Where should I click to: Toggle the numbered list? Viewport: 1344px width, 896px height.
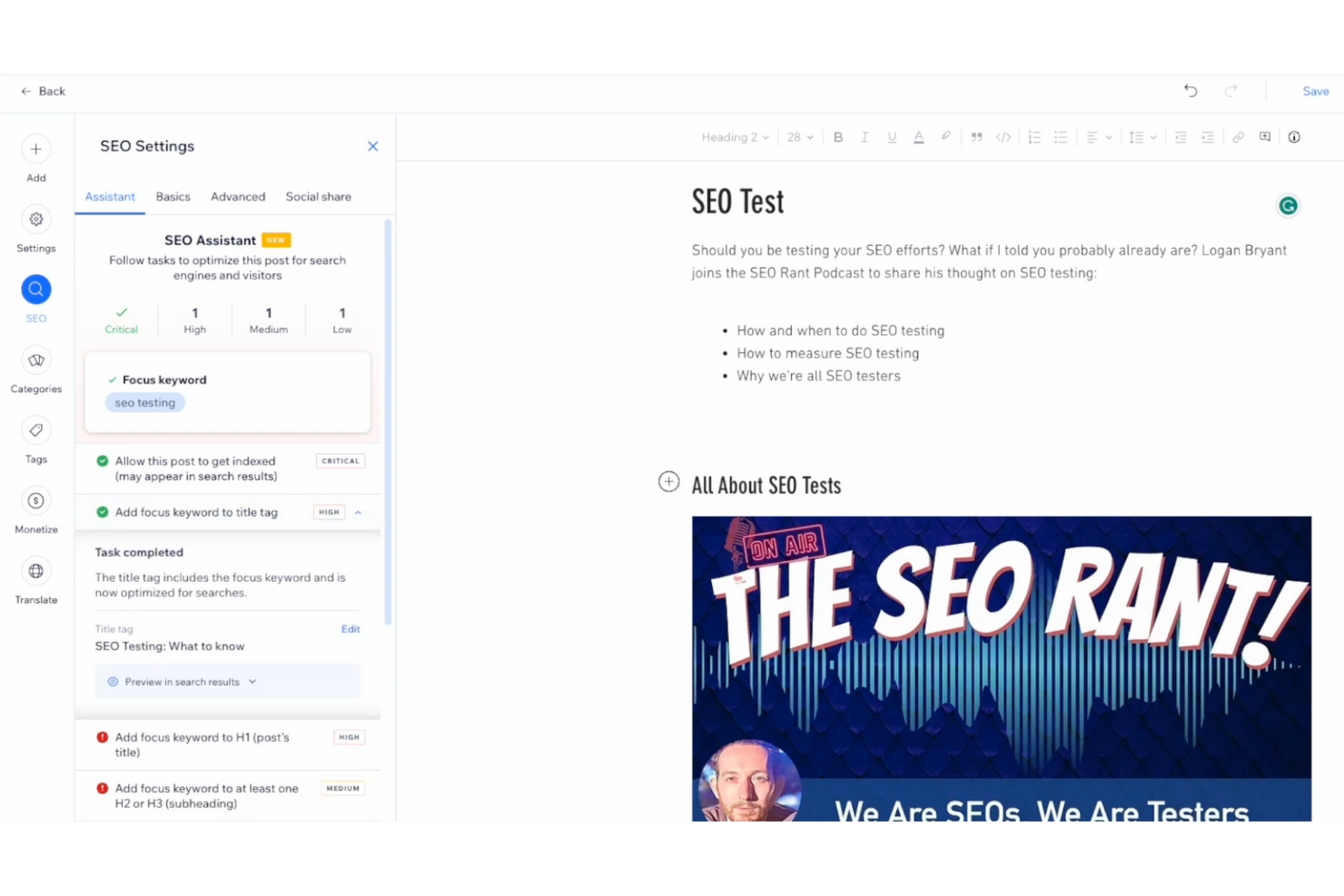(x=1033, y=136)
